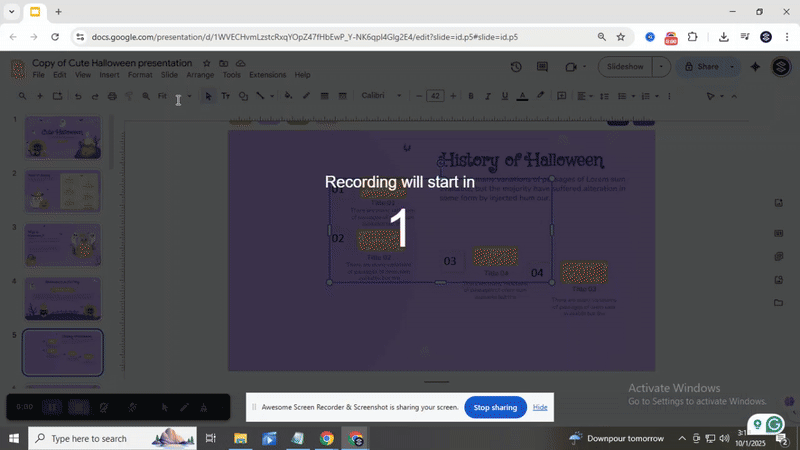Open Chrome from the Windows taskbar
Screen dimensions: 800x450
pos(326,438)
